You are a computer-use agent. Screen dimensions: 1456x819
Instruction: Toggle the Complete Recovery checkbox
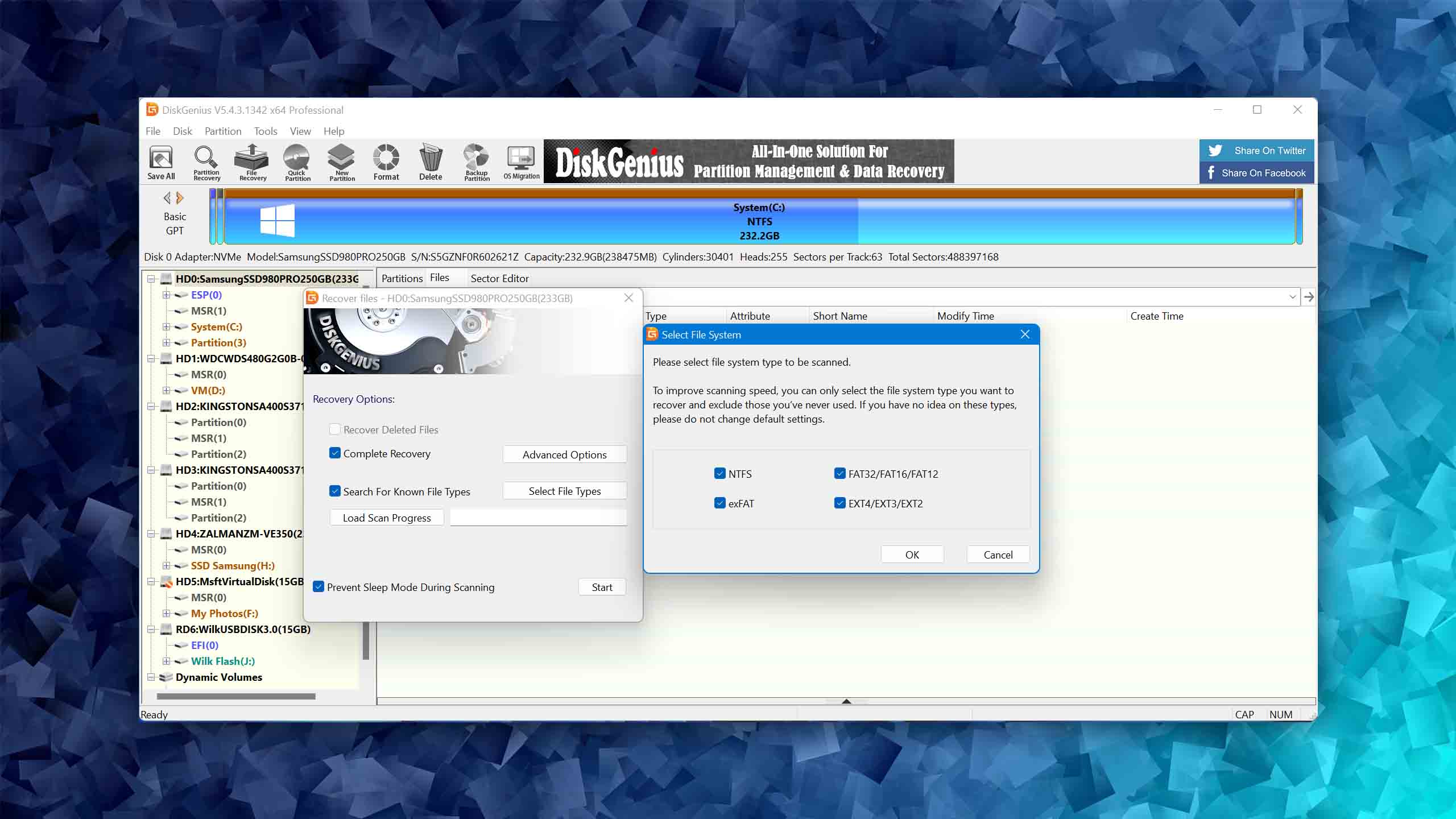pyautogui.click(x=335, y=453)
